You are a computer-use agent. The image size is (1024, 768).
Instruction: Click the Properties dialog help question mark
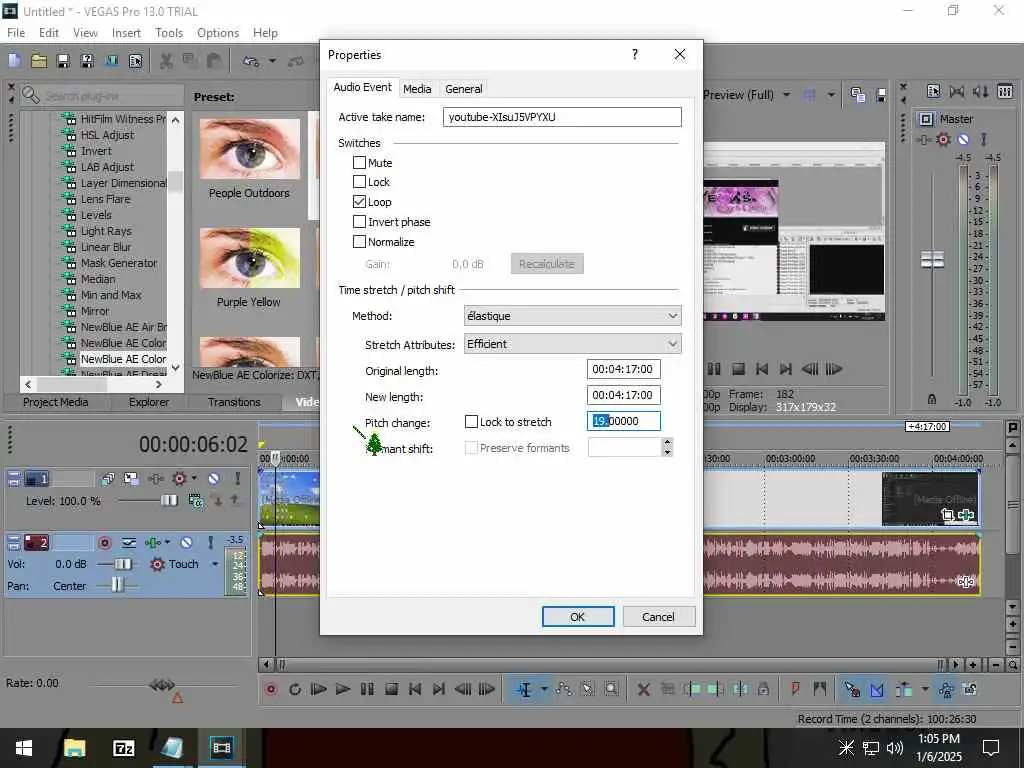[635, 54]
